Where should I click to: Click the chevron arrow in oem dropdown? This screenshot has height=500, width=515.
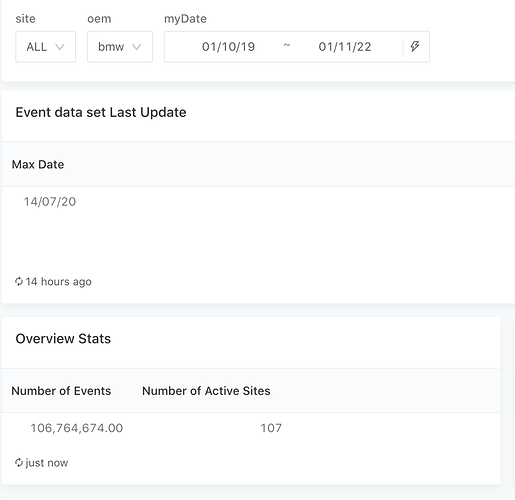pyautogui.click(x=137, y=47)
